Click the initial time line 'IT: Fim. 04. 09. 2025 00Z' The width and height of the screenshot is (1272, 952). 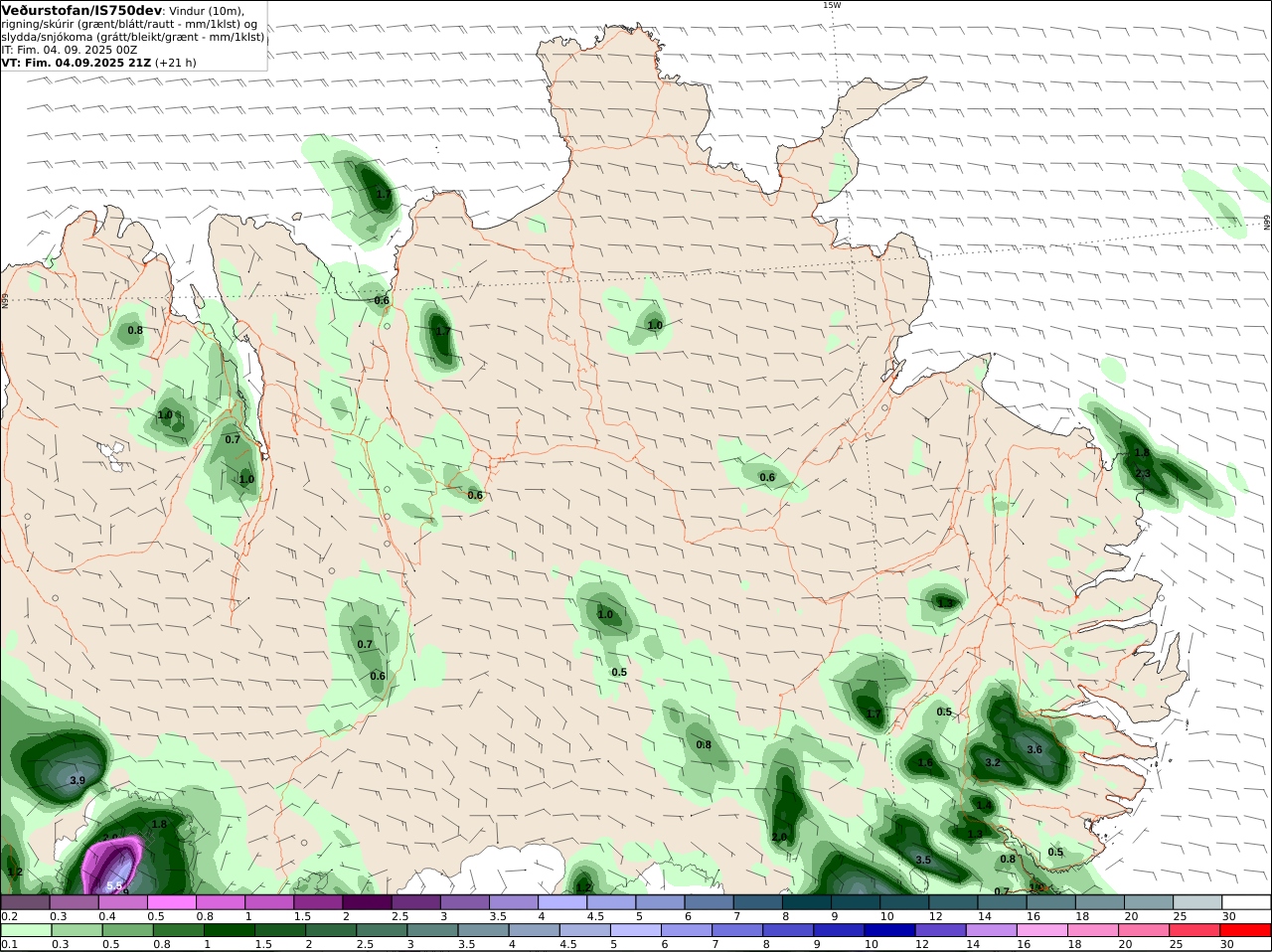point(70,50)
